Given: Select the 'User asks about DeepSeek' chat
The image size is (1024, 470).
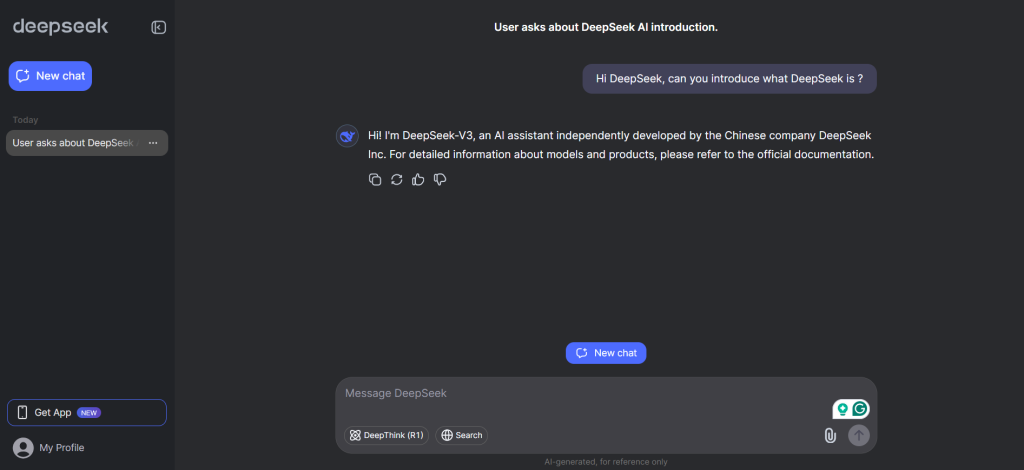Looking at the screenshot, I should click(x=73, y=143).
